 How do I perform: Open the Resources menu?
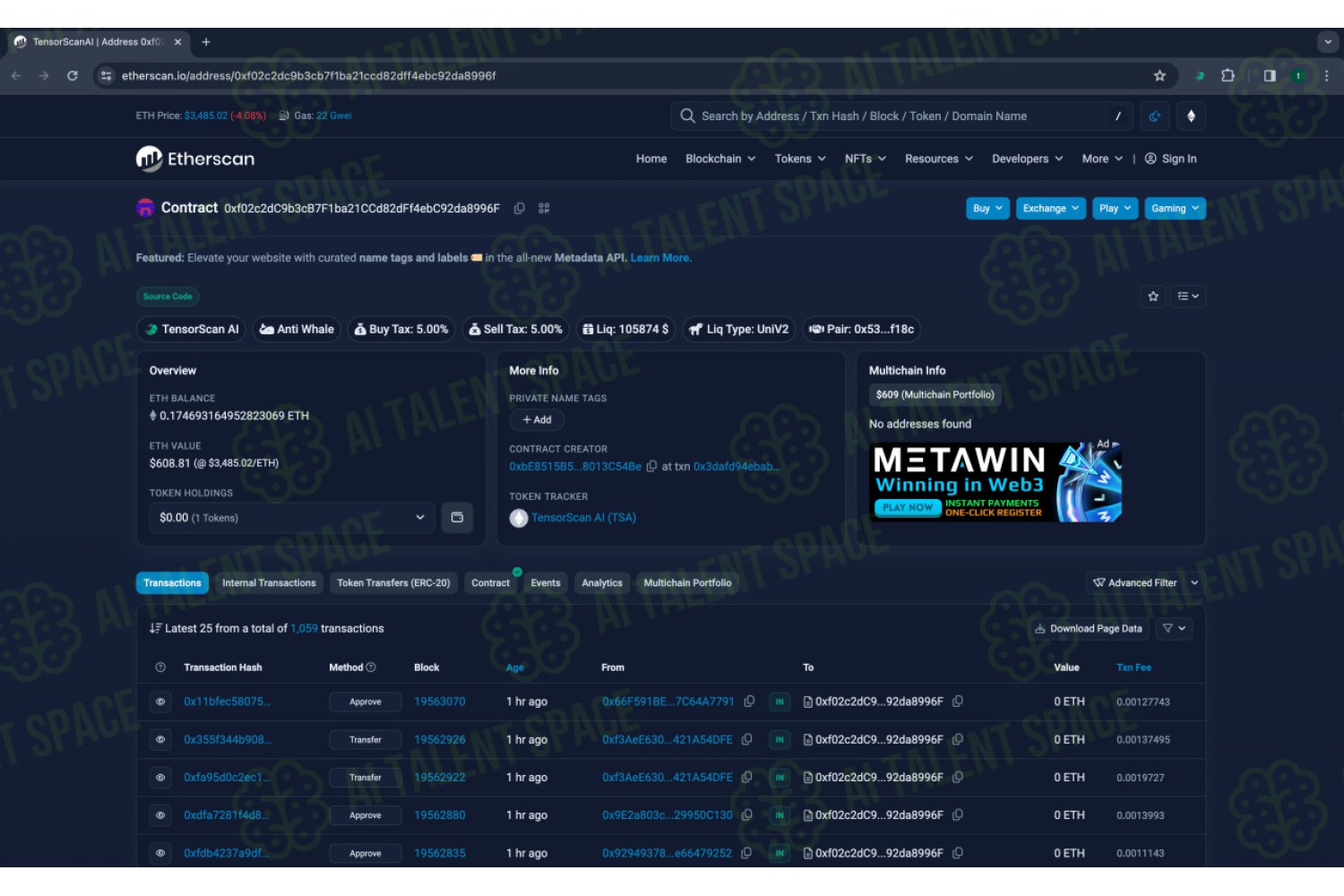coord(938,159)
